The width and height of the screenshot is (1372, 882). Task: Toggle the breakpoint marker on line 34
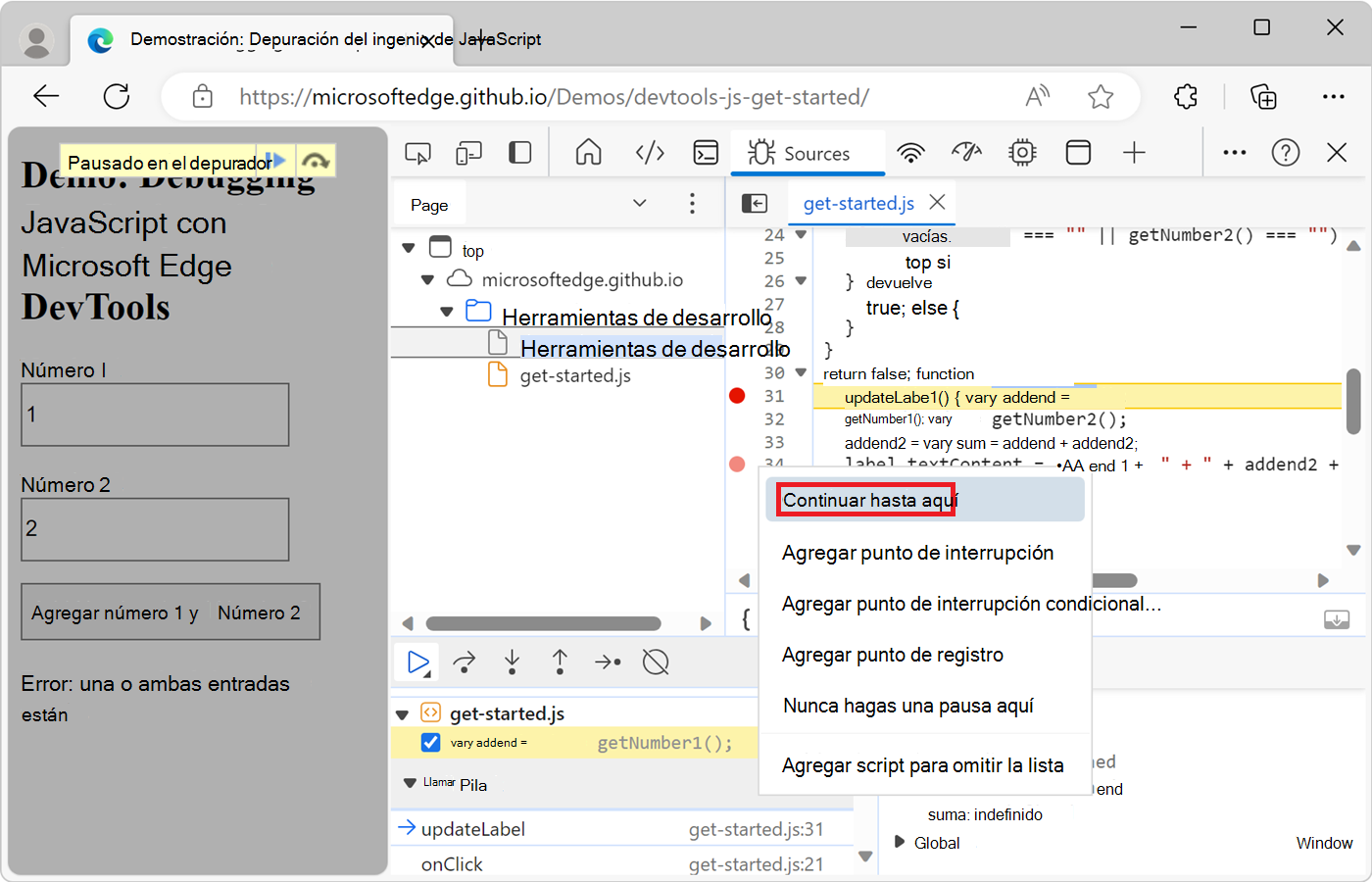coord(737,464)
